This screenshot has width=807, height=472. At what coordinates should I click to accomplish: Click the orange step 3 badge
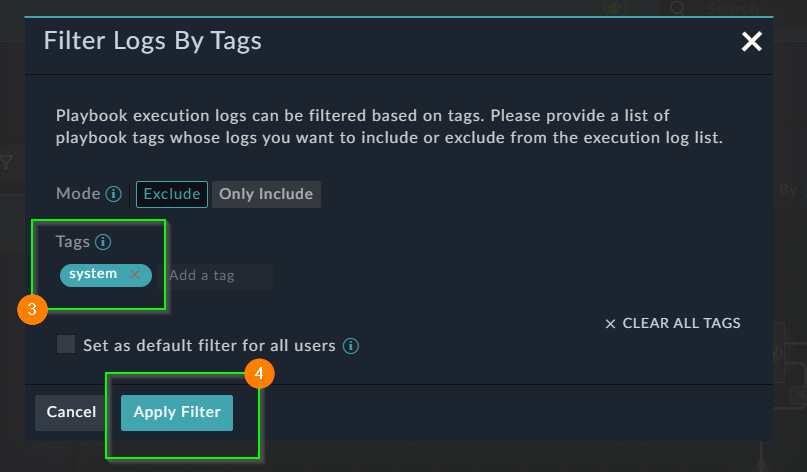pos(32,309)
